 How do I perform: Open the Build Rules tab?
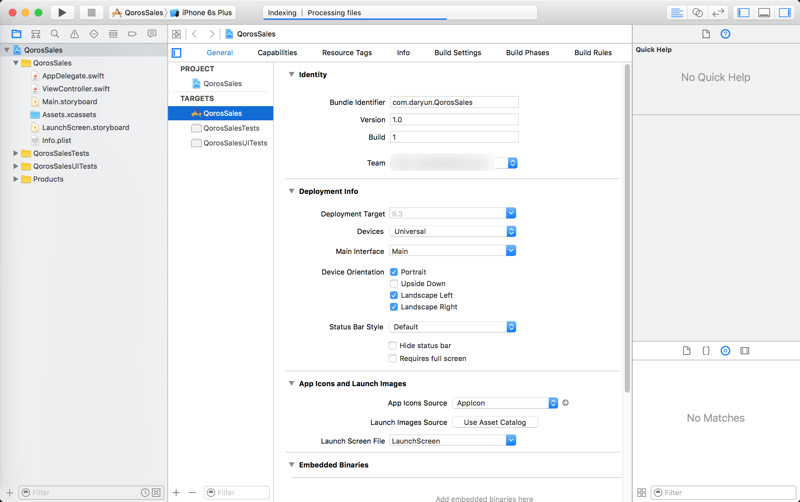[593, 53]
